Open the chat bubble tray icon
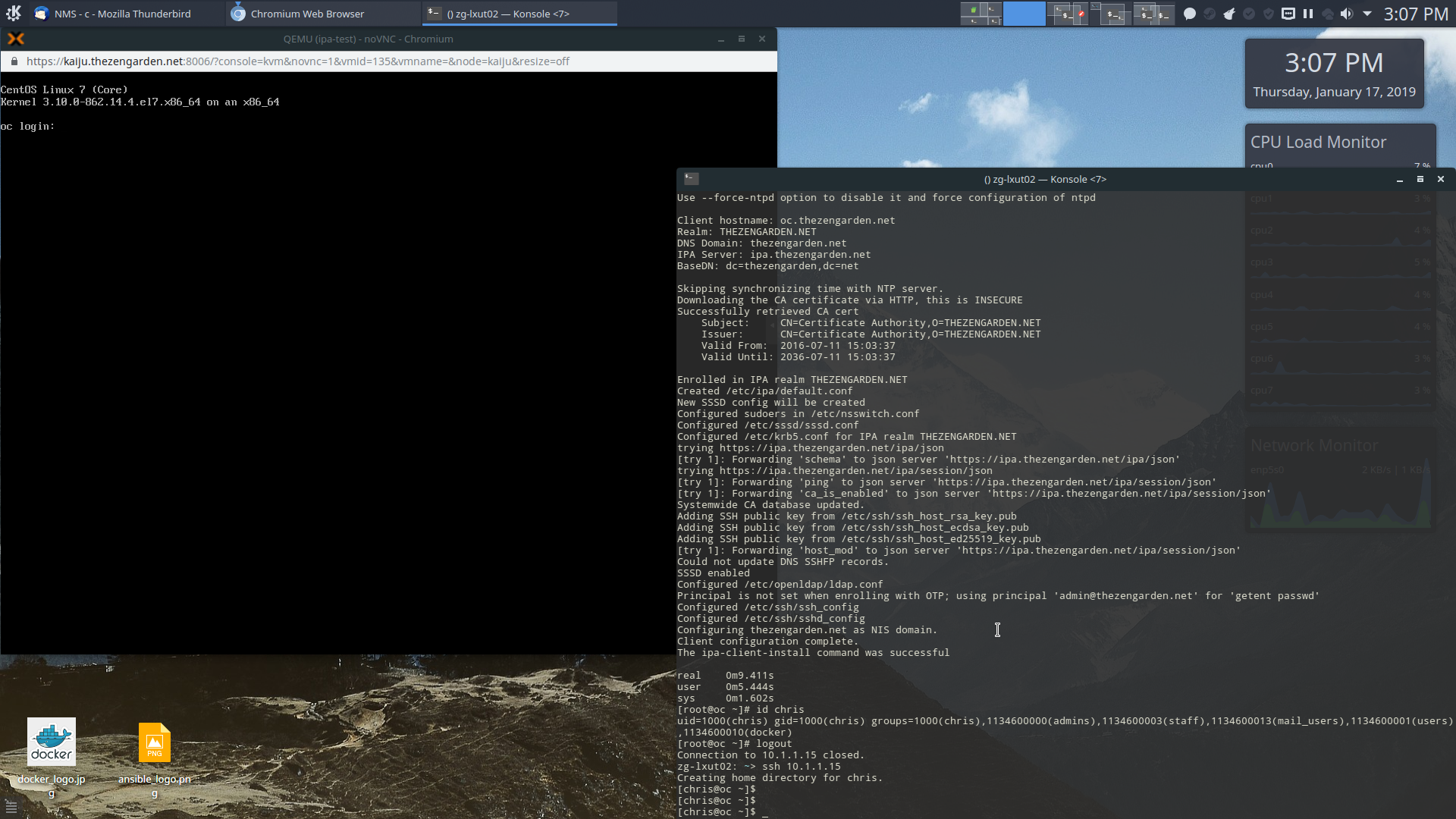1456x819 pixels. [x=1190, y=14]
